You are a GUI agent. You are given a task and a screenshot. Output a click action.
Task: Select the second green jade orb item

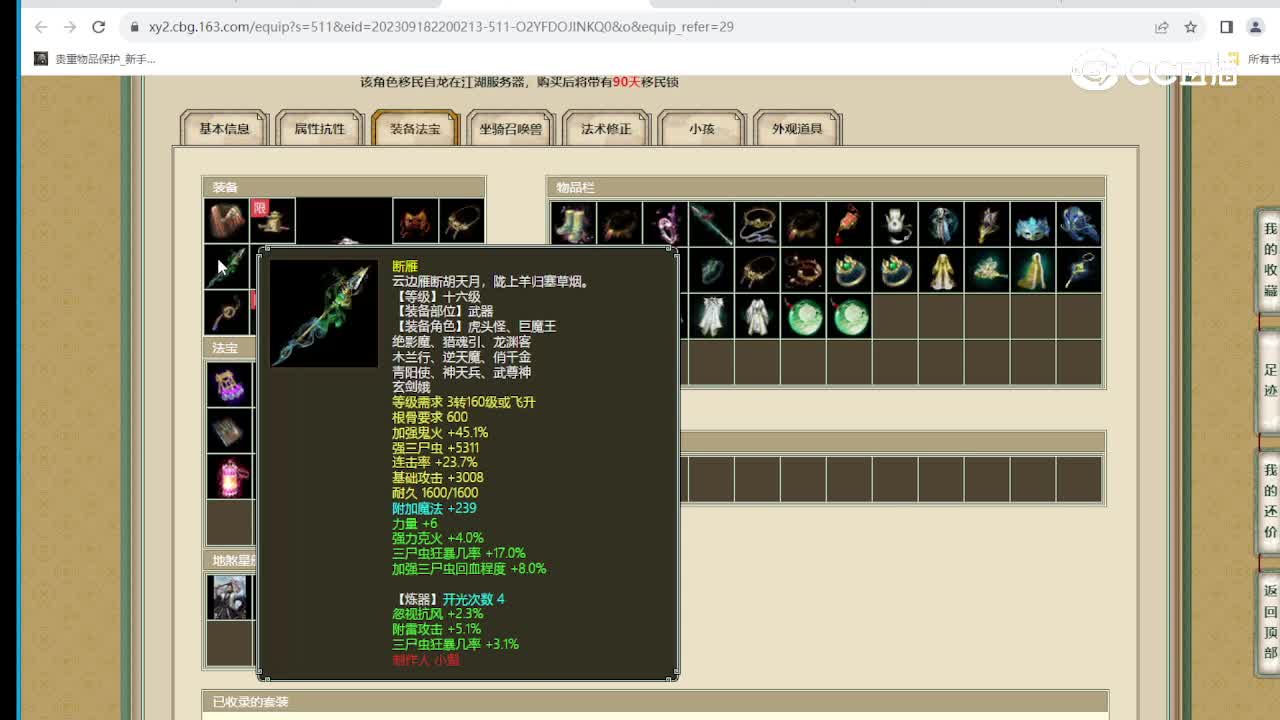point(849,316)
